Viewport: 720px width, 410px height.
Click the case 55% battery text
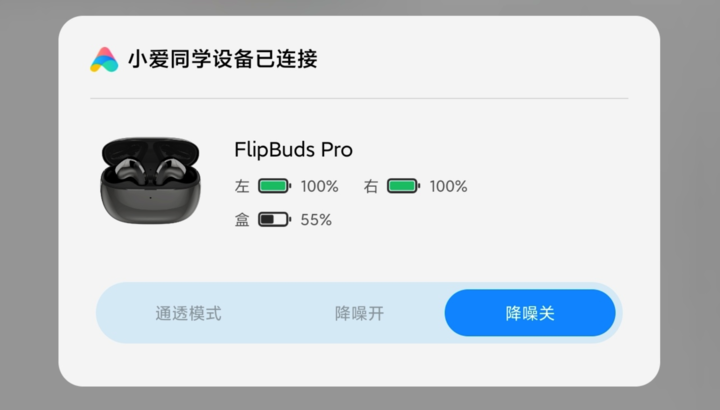tap(316, 219)
